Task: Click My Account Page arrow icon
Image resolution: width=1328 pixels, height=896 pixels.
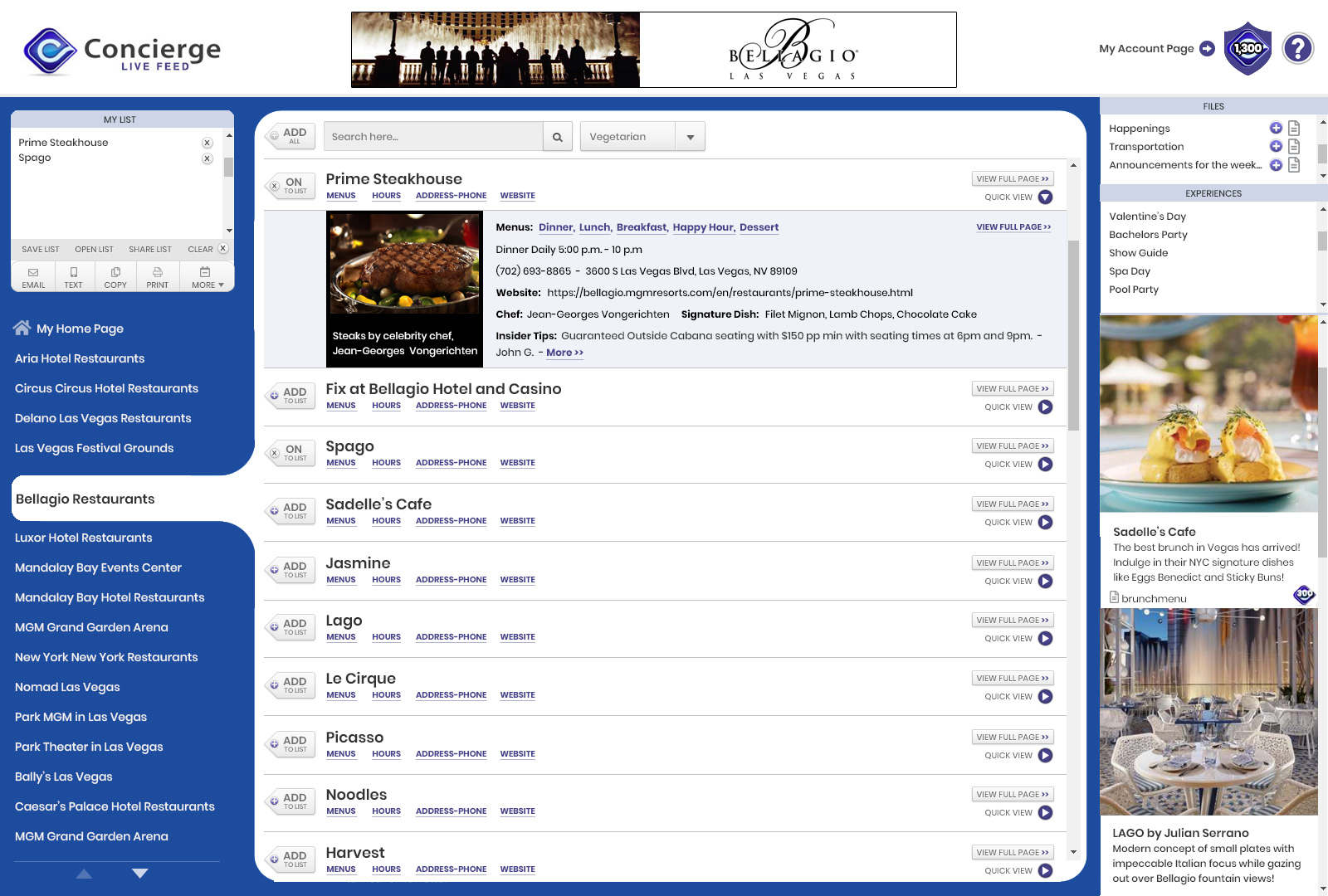Action: (1208, 49)
